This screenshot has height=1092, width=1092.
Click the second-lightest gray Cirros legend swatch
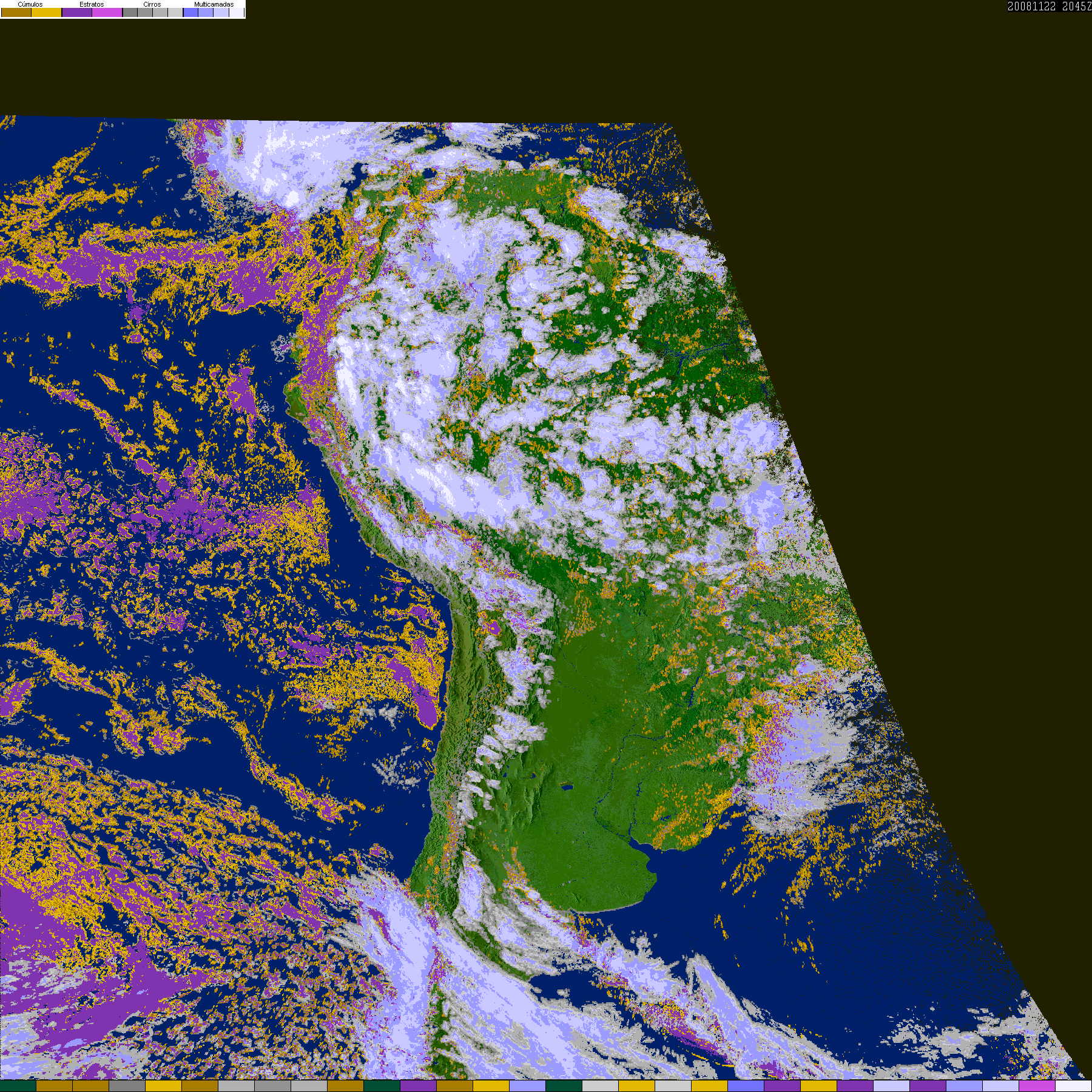click(160, 12)
